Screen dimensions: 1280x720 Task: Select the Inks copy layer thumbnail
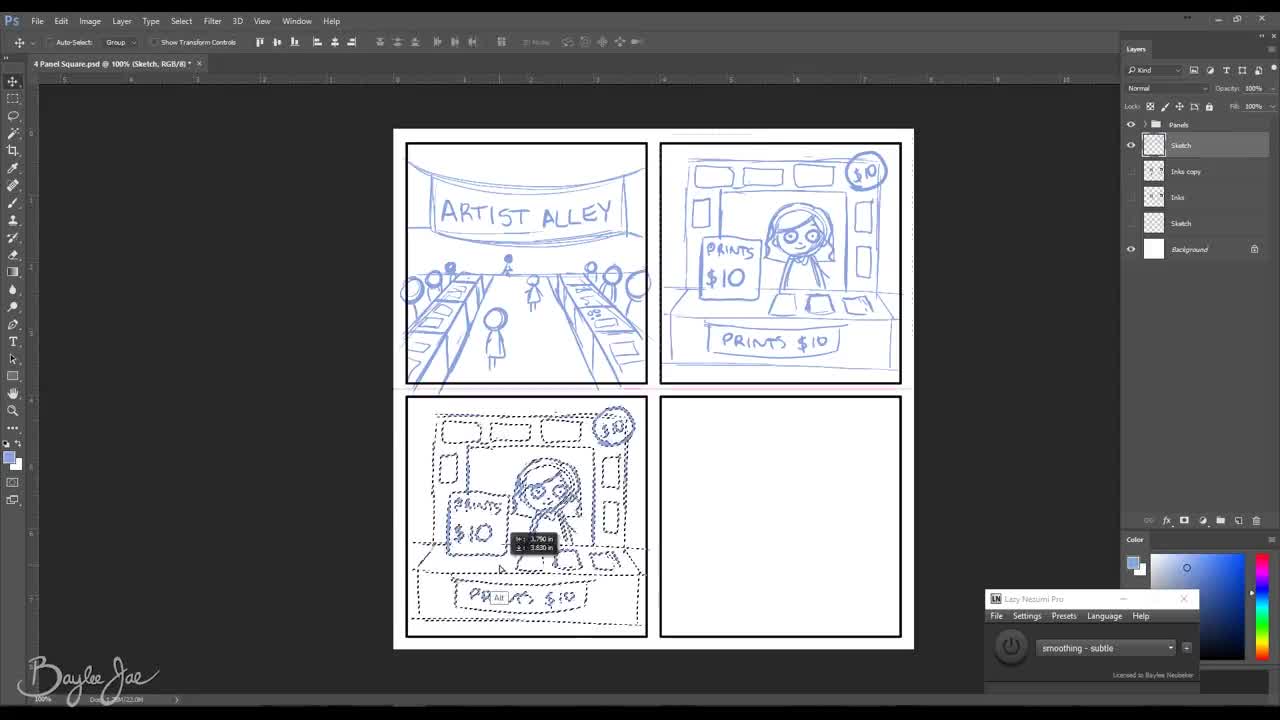(x=1154, y=171)
